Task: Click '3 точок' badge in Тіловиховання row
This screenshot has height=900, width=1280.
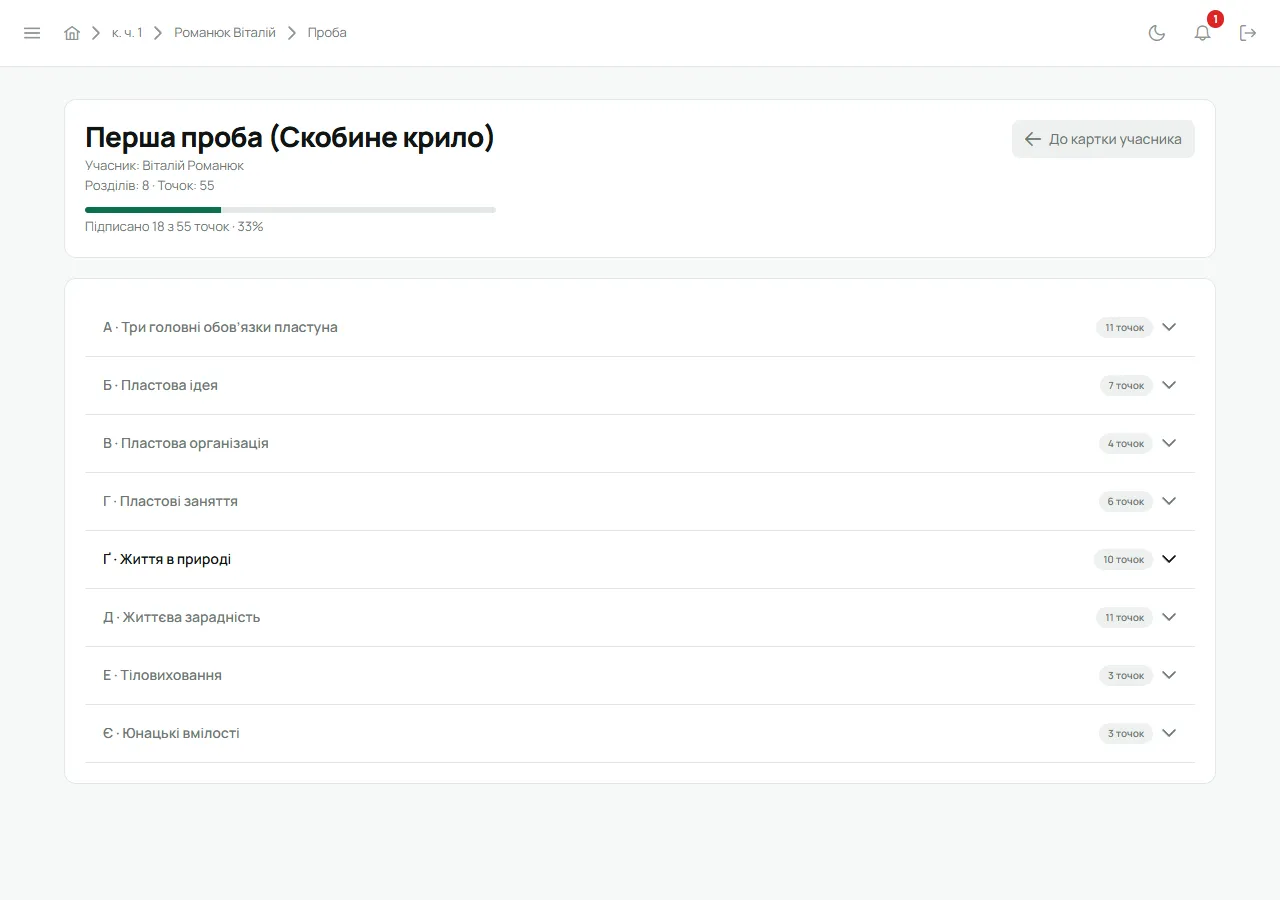Action: [x=1126, y=675]
